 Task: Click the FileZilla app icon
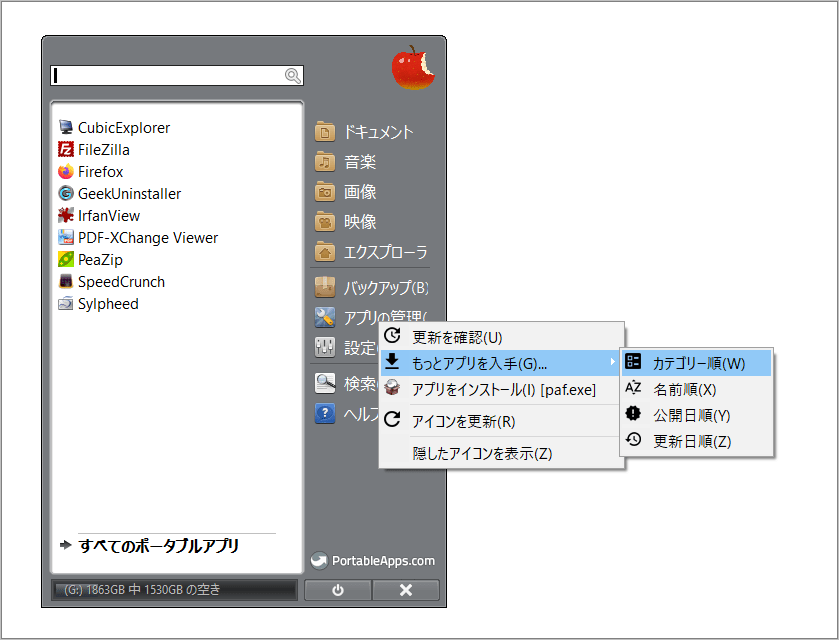pos(66,149)
